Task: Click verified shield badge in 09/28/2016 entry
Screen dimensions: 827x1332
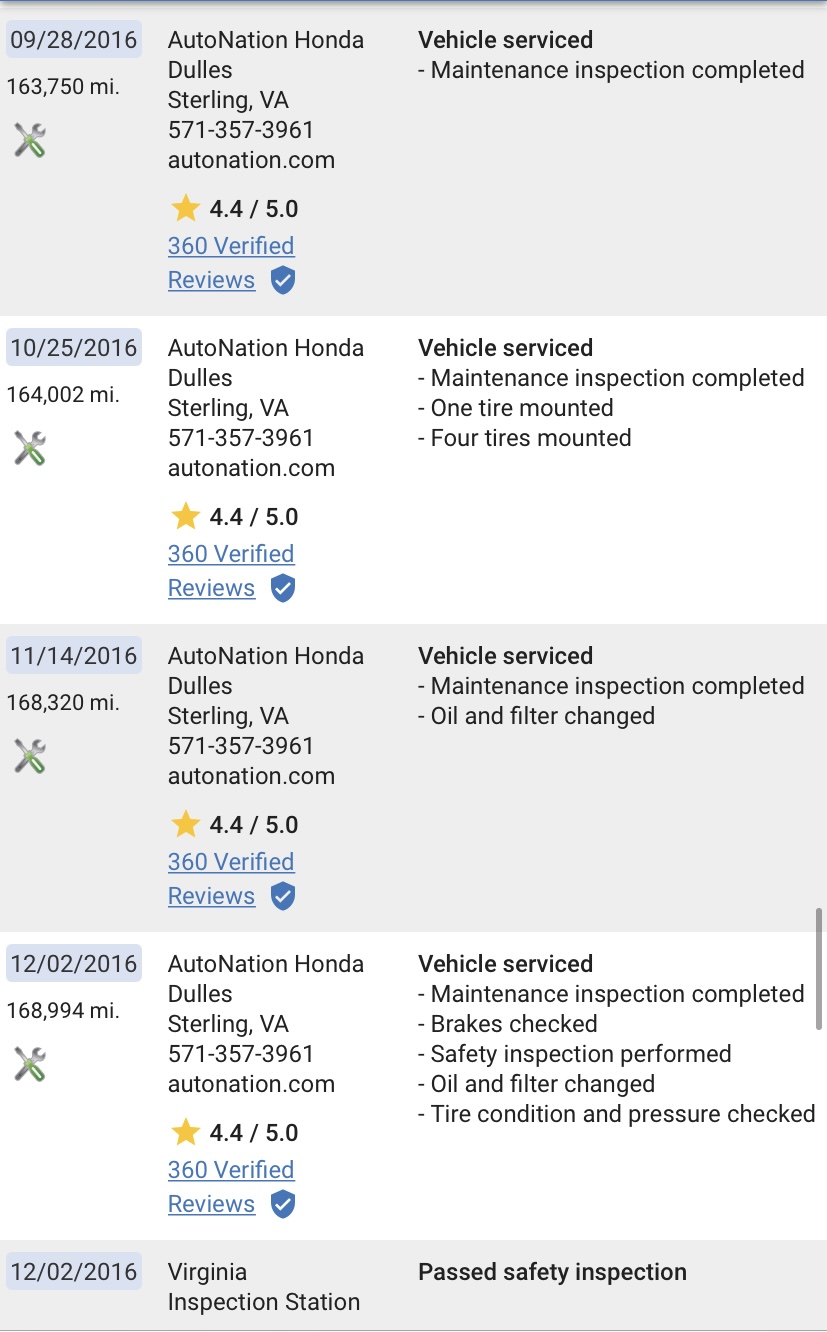Action: point(283,281)
